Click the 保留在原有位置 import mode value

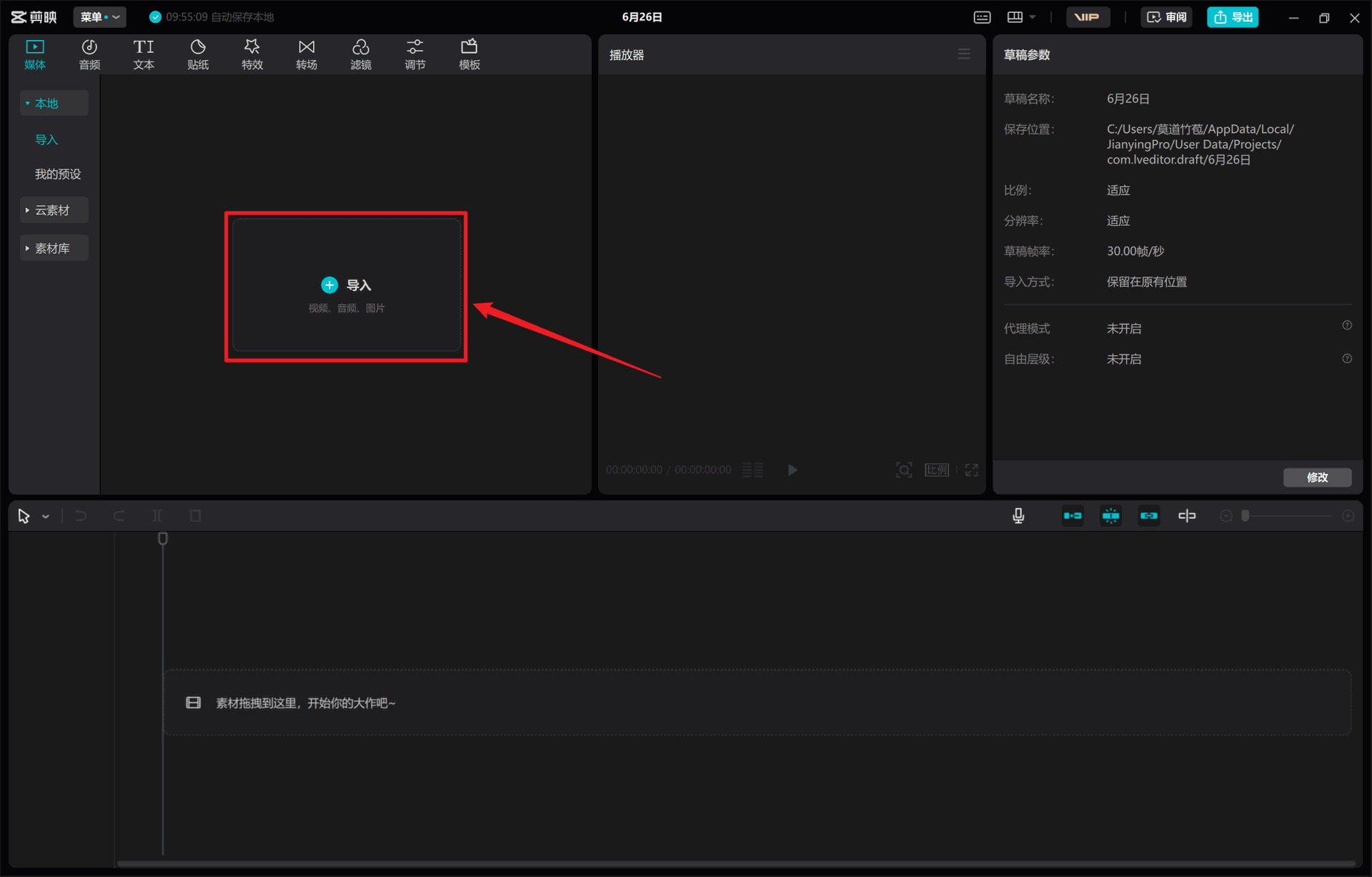click(x=1147, y=282)
